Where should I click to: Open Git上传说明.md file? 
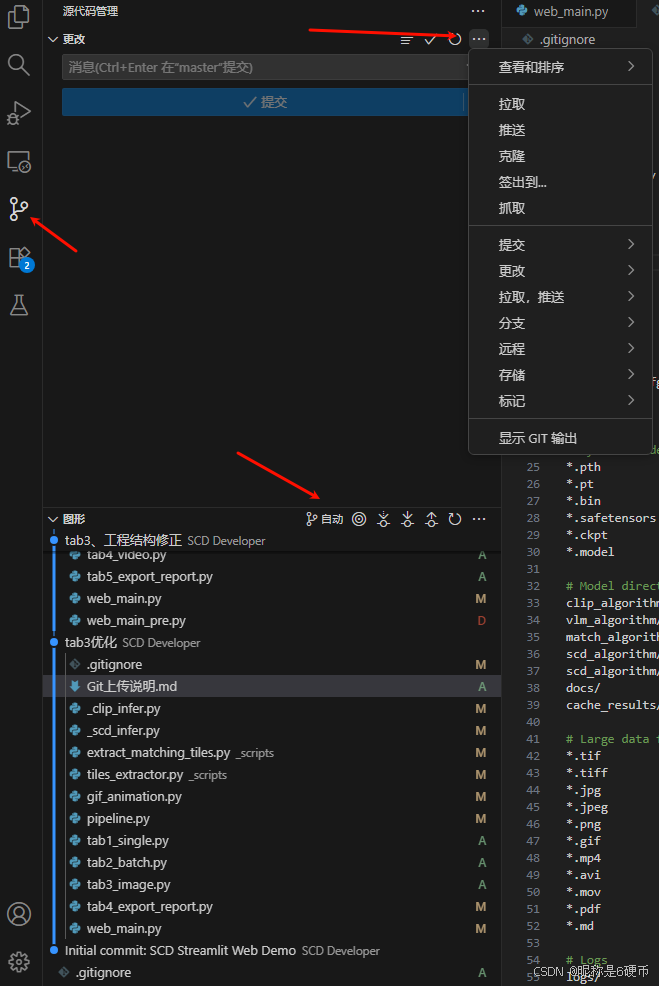(x=272, y=687)
